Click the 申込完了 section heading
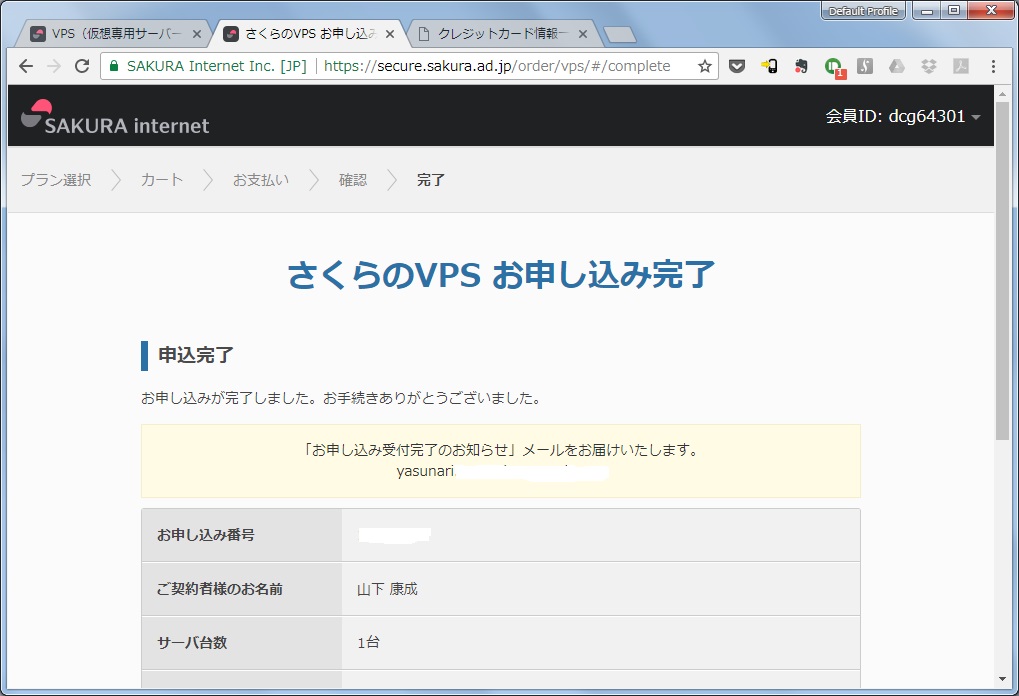This screenshot has height=696, width=1019. [196, 355]
